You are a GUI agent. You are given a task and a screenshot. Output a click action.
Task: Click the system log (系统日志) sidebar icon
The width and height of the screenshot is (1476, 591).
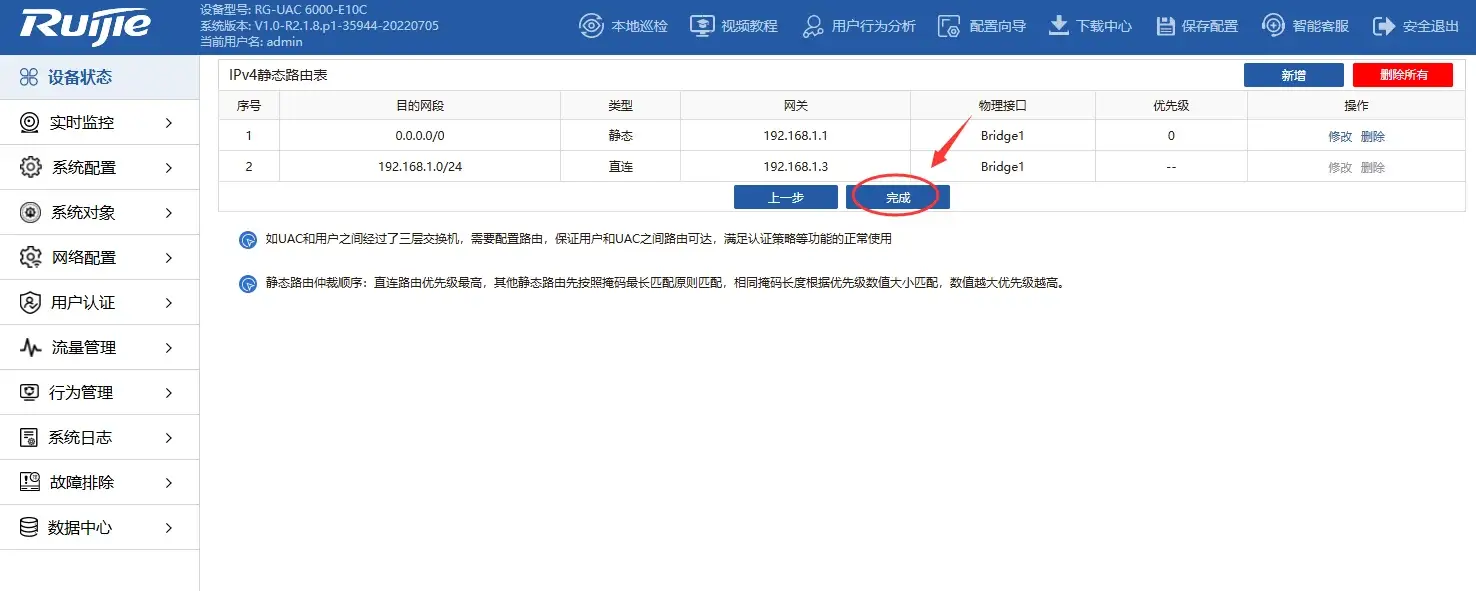pyautogui.click(x=29, y=437)
